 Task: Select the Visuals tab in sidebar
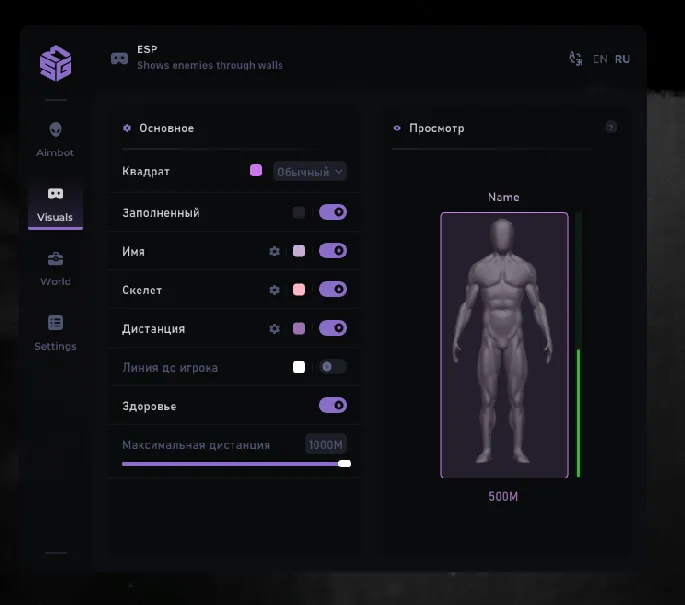tap(55, 204)
